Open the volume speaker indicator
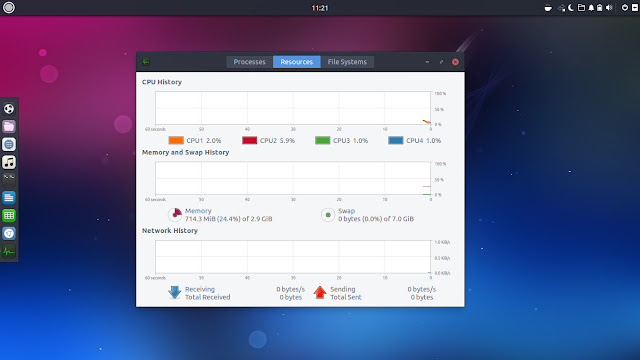Screen dimensions: 640x360 (609, 8)
